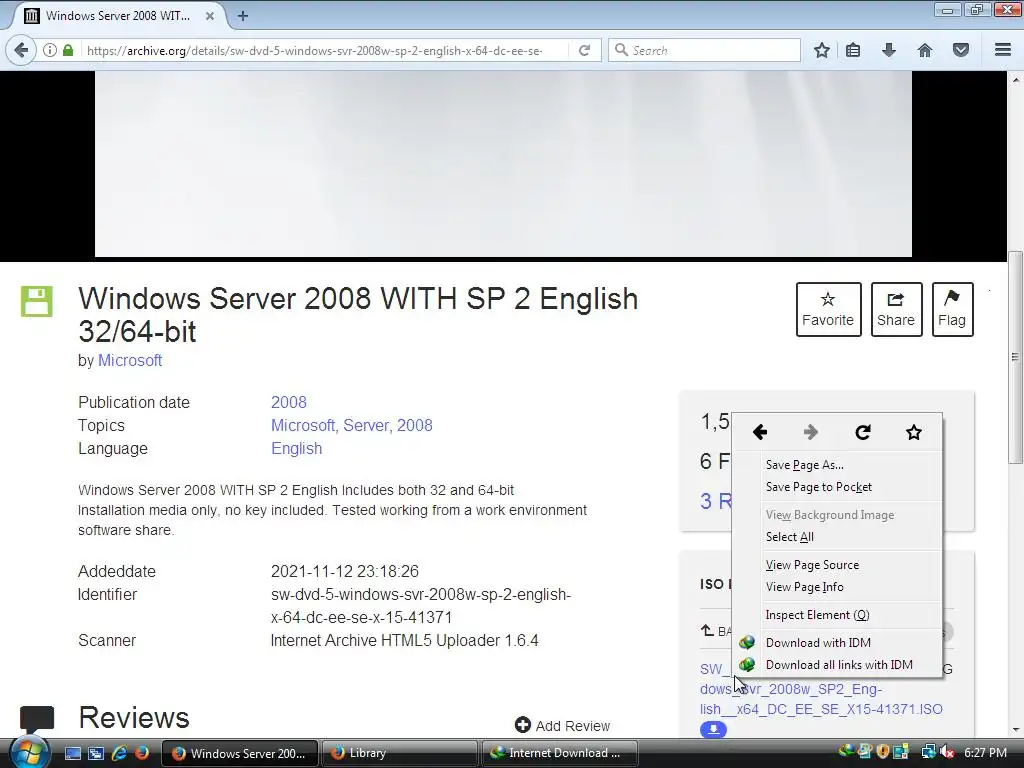Image resolution: width=1024 pixels, height=768 pixels.
Task: Click the Addeddate value 2021-11-12 23:18:26
Action: [x=345, y=571]
